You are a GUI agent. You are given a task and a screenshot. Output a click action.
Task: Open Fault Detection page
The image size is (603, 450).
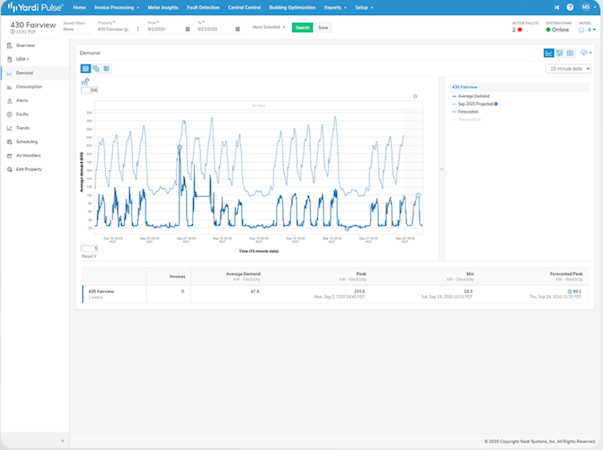point(203,7)
